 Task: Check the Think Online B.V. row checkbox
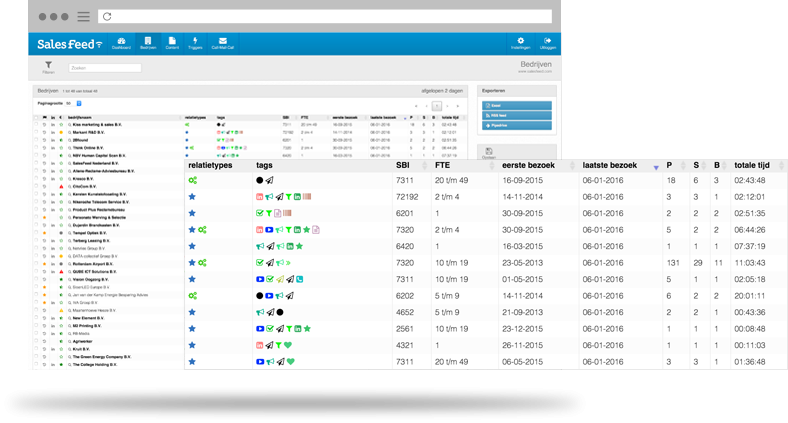pos(36,148)
